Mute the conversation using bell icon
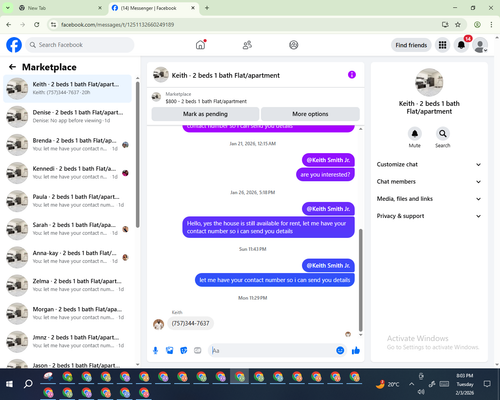500x400 pixels. pos(414,134)
